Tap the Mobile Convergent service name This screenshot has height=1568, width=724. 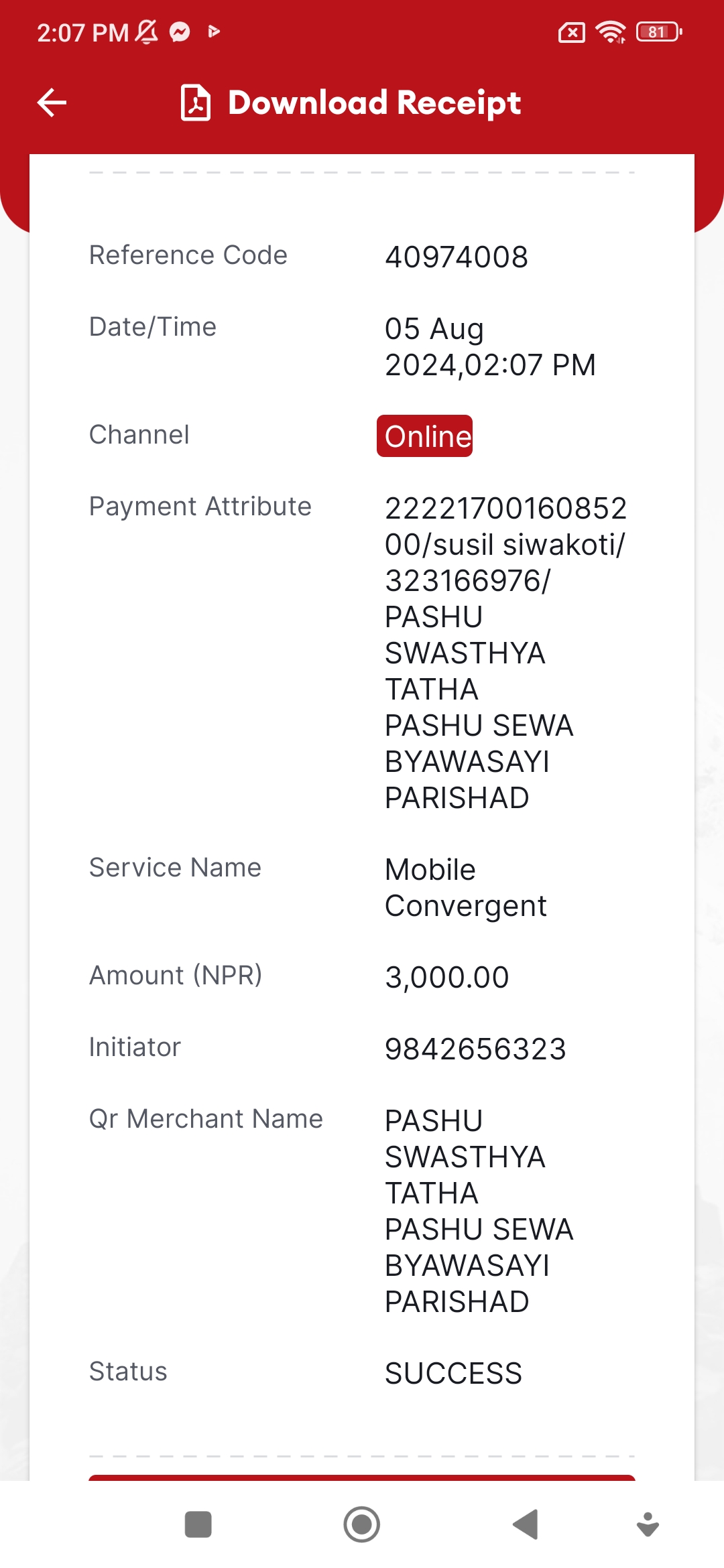pyautogui.click(x=466, y=888)
